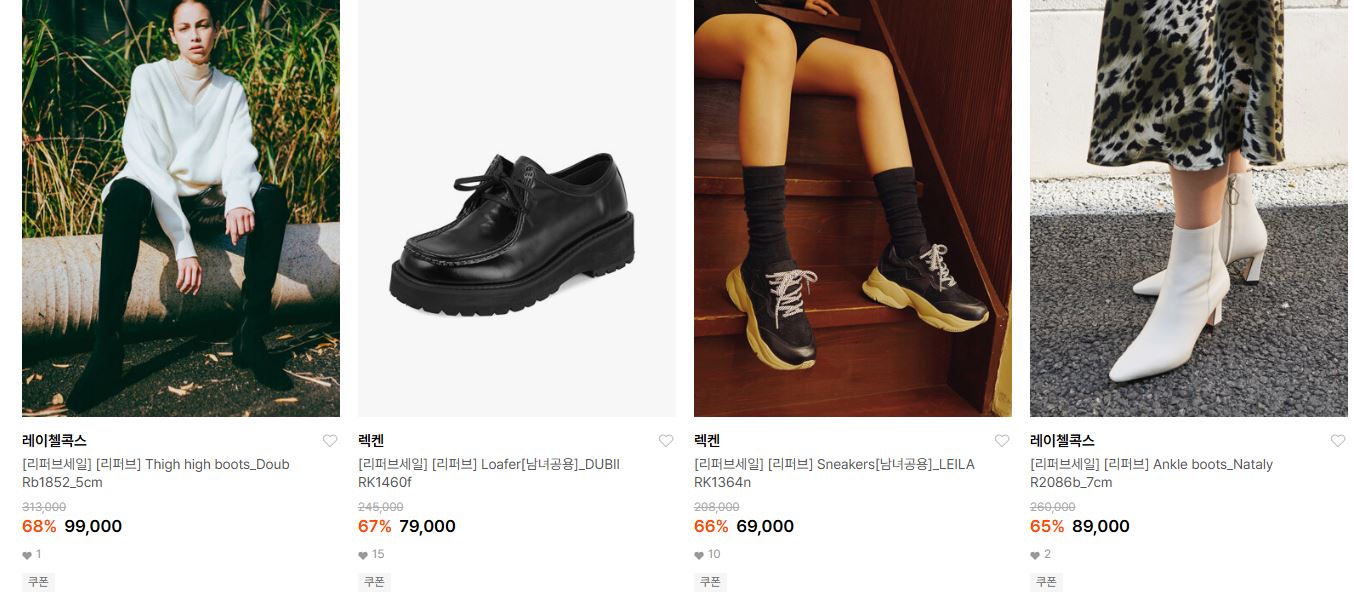
Task: Open Sneakers LEILA RK1364n product title
Action: pyautogui.click(x=834, y=473)
